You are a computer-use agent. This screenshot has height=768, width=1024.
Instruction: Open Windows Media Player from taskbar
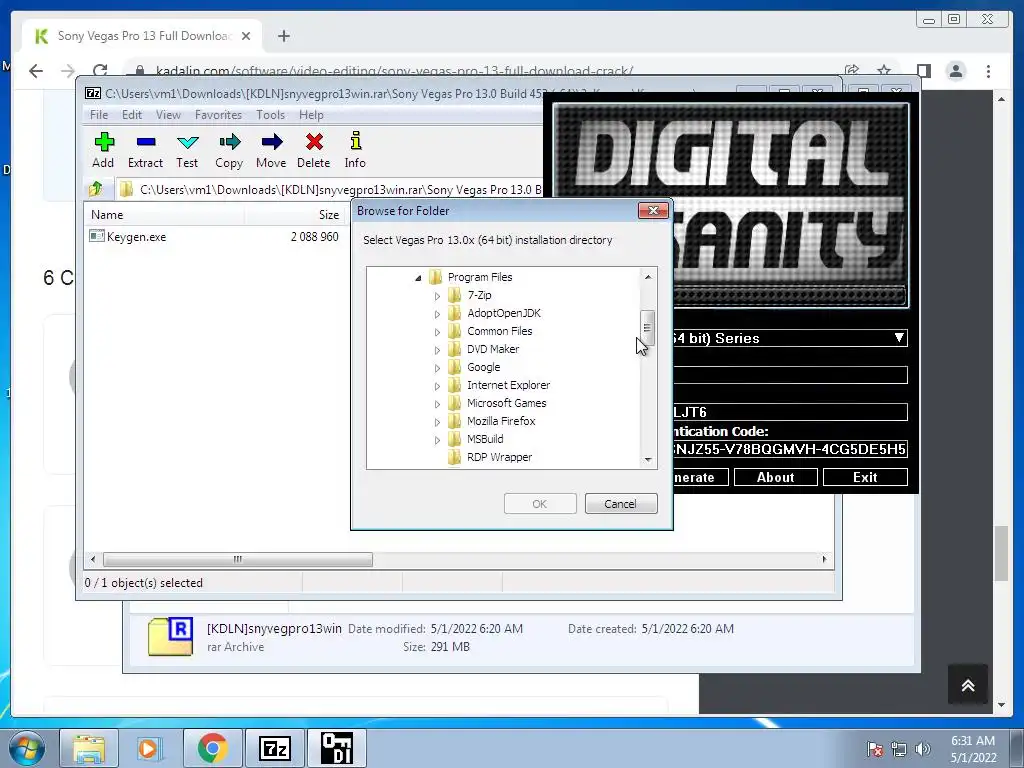[148, 748]
